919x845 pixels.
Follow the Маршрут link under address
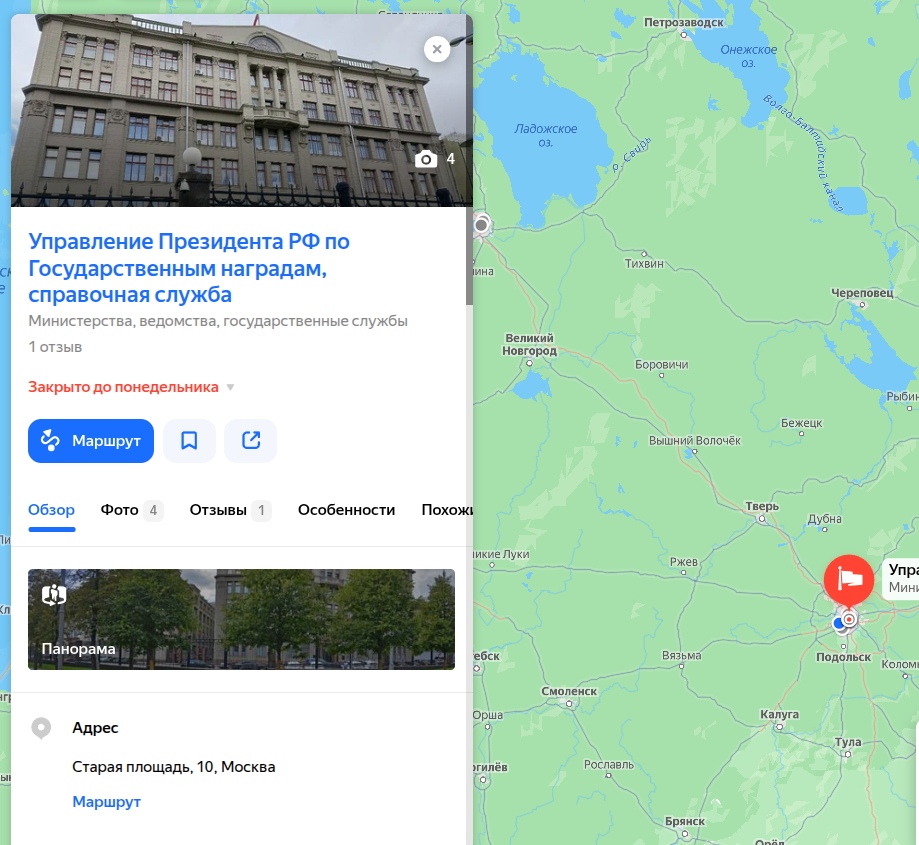(x=106, y=802)
